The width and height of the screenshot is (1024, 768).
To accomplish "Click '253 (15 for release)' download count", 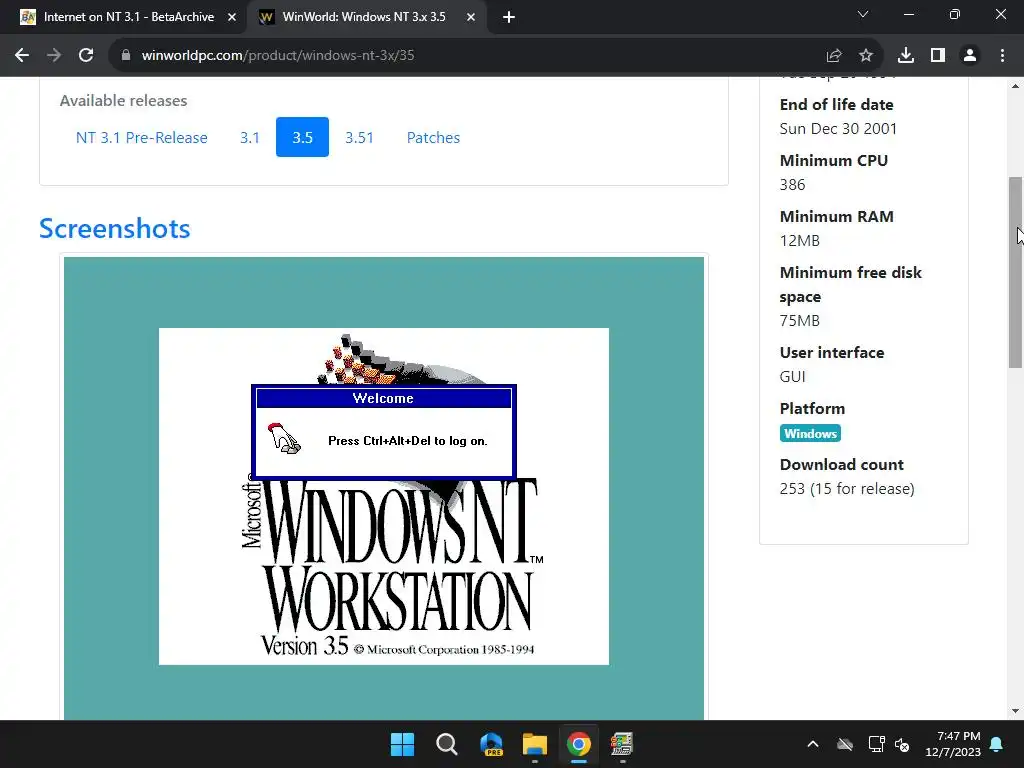I will (847, 489).
